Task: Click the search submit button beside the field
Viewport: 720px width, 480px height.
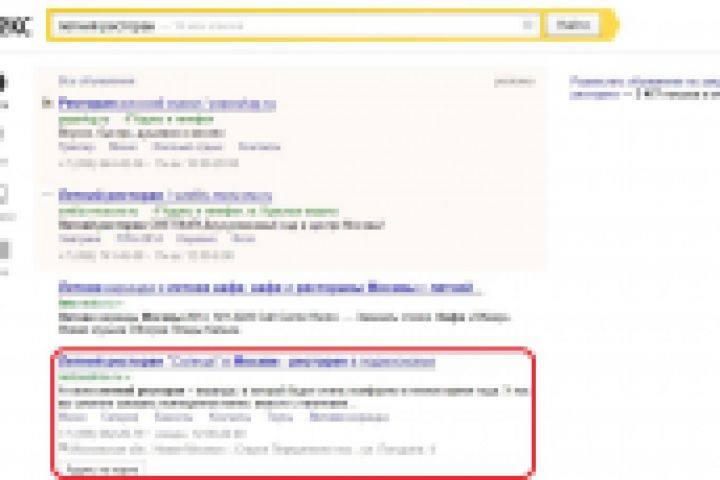Action: [x=572, y=25]
